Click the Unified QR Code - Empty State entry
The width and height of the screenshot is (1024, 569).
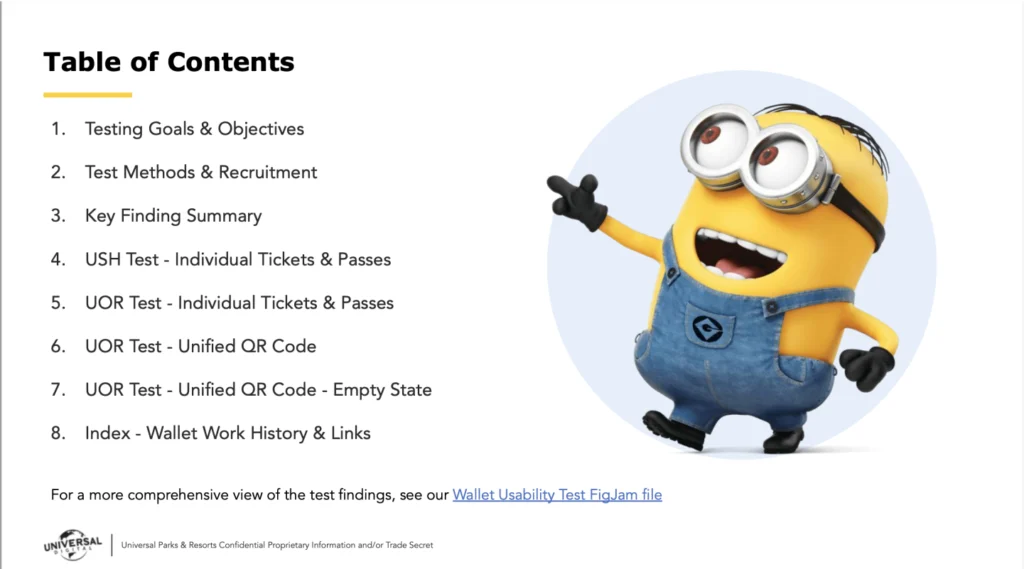pyautogui.click(x=258, y=390)
